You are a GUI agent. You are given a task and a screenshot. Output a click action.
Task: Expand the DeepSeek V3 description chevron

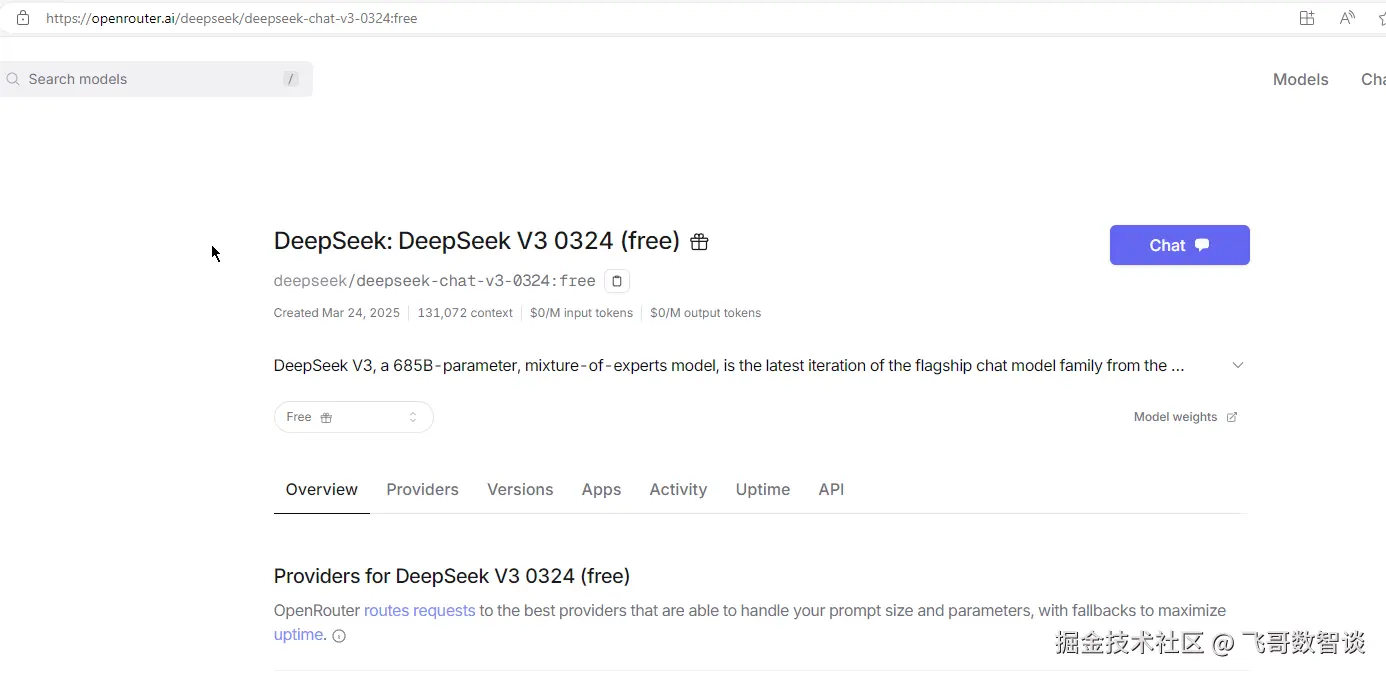[1238, 365]
